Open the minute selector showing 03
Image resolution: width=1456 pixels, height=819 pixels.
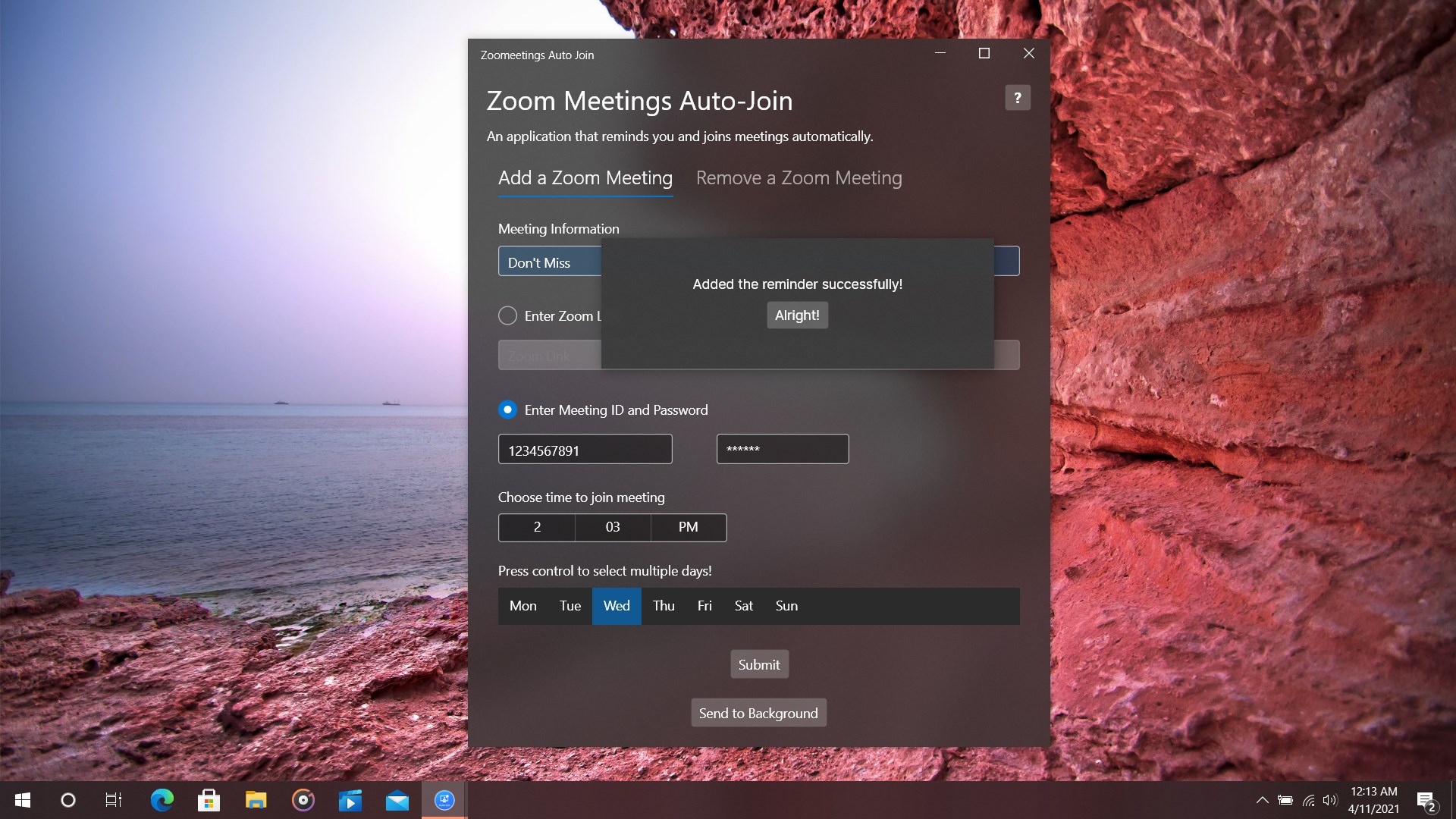pyautogui.click(x=613, y=527)
